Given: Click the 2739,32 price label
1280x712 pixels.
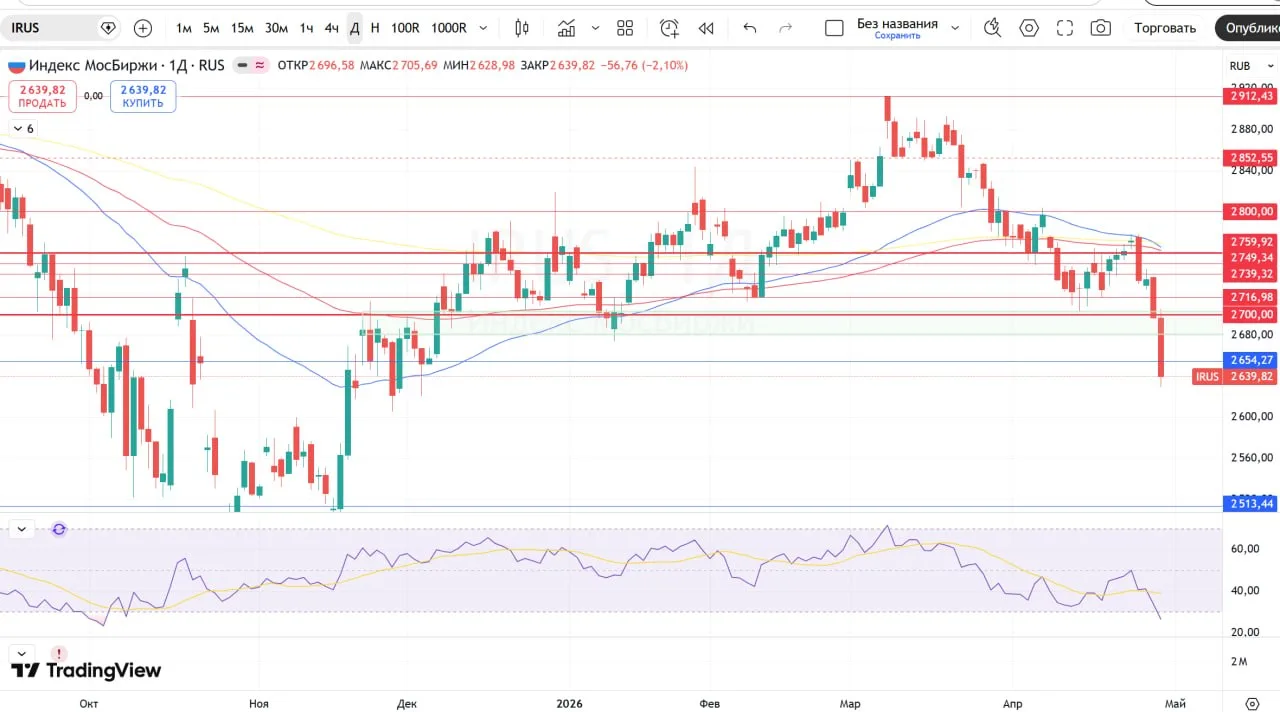Looking at the screenshot, I should (1250, 274).
